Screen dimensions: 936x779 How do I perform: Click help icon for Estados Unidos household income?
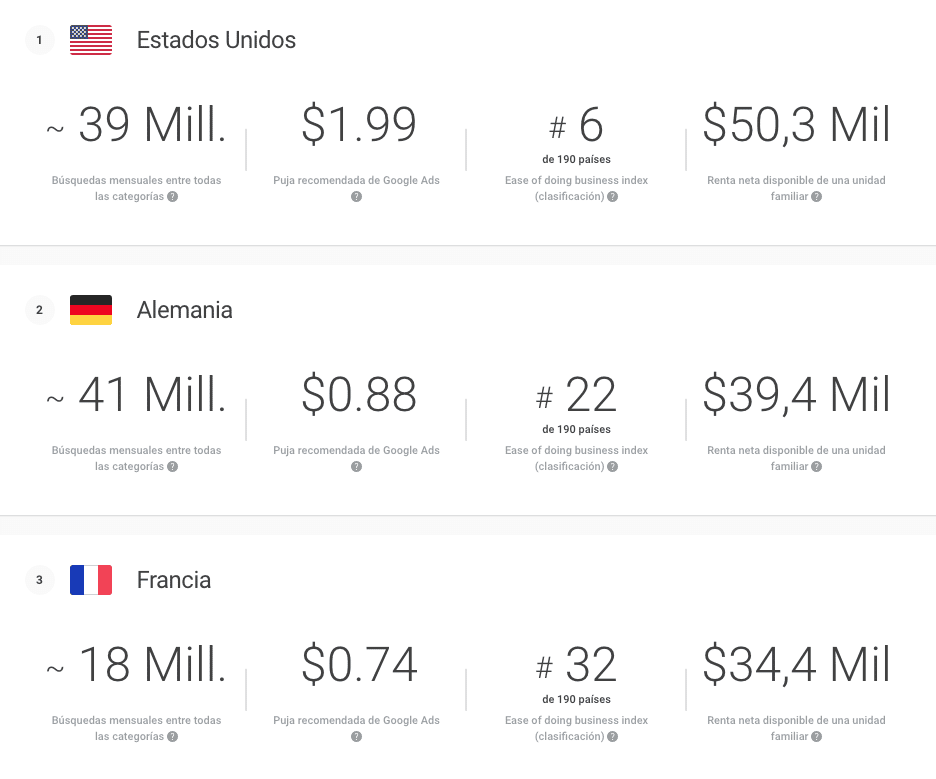point(817,197)
